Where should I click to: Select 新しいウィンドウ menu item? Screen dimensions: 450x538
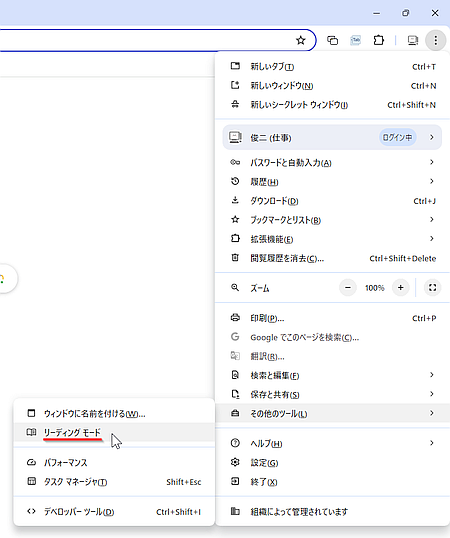click(x=332, y=86)
